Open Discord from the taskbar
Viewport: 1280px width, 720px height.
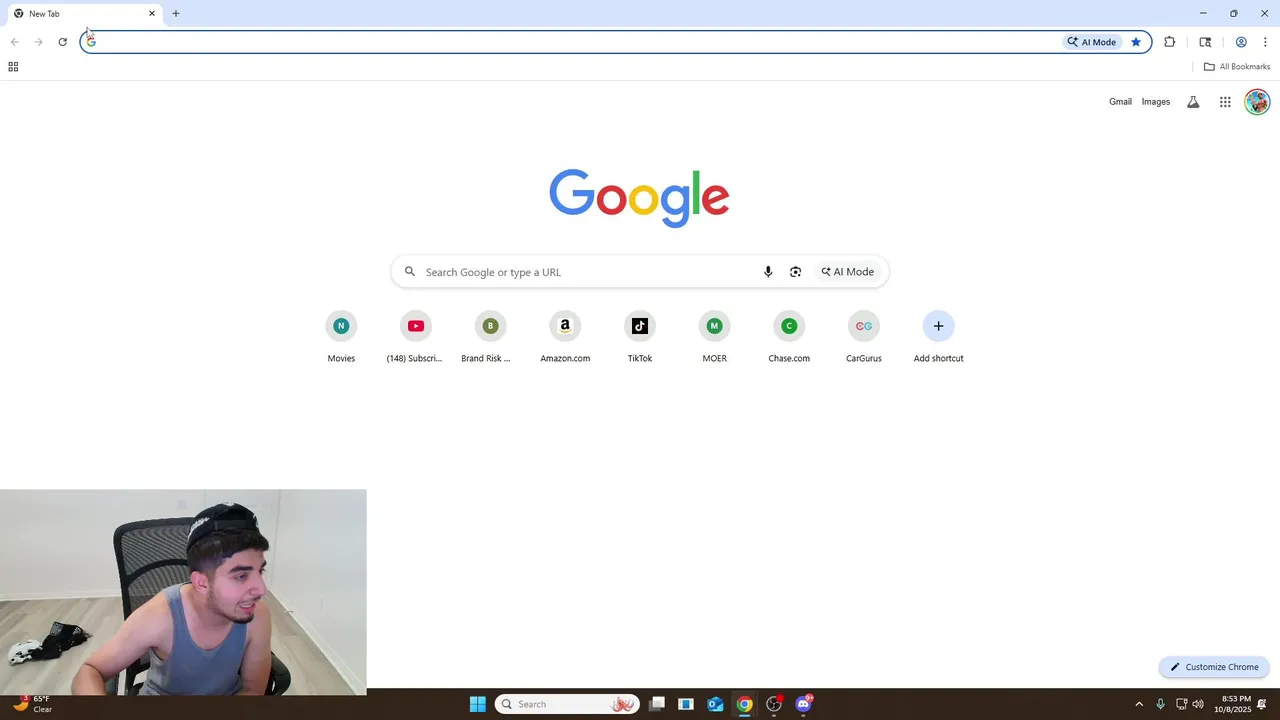click(803, 704)
